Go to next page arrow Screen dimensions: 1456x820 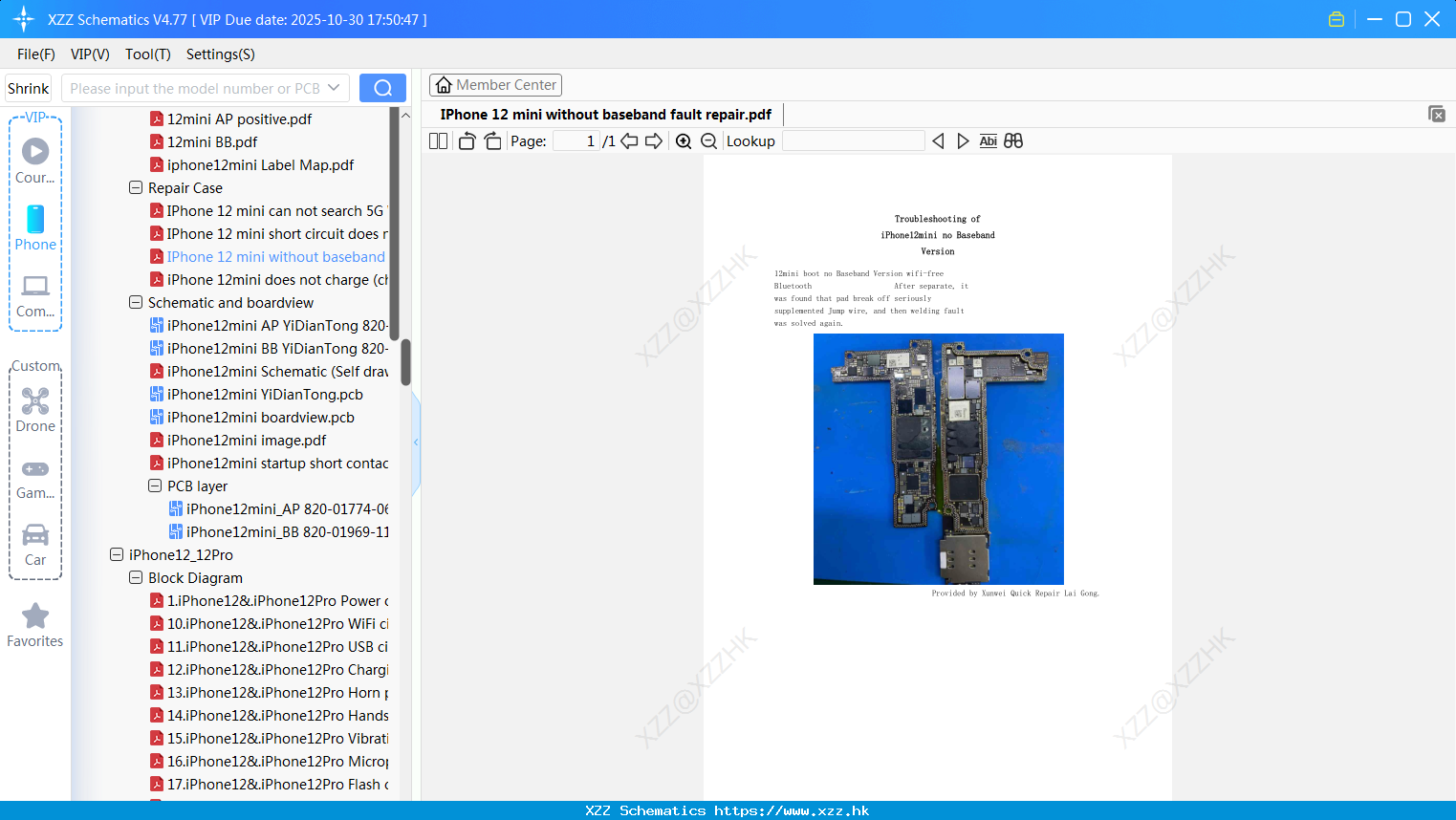(x=654, y=140)
